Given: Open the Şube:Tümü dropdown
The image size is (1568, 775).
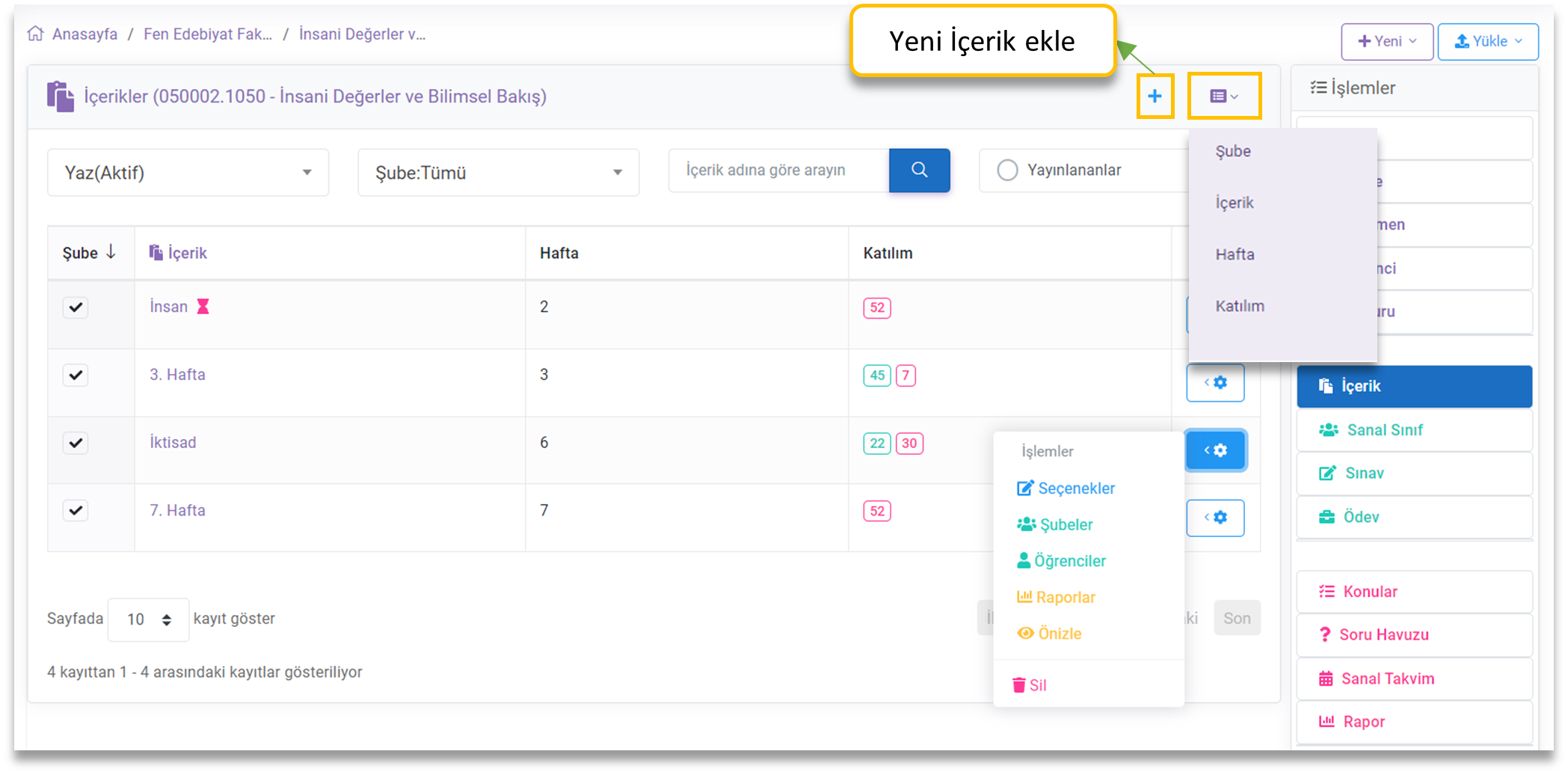Looking at the screenshot, I should [x=498, y=173].
